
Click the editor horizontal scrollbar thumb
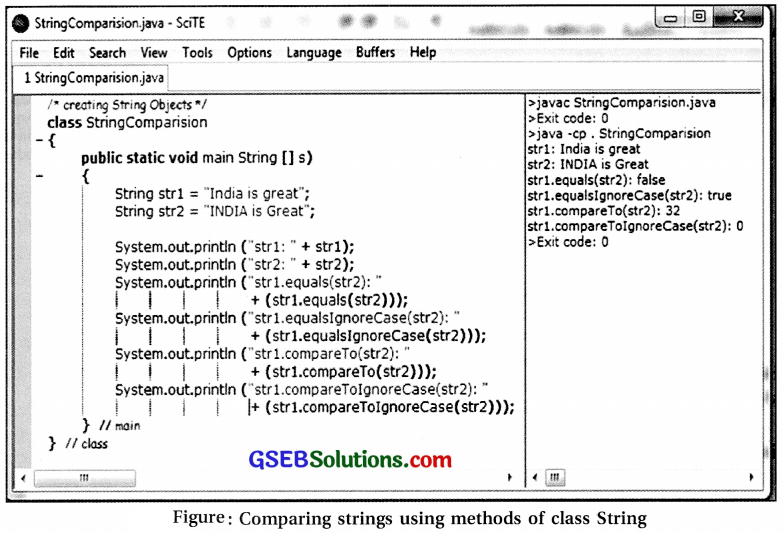pos(84,478)
